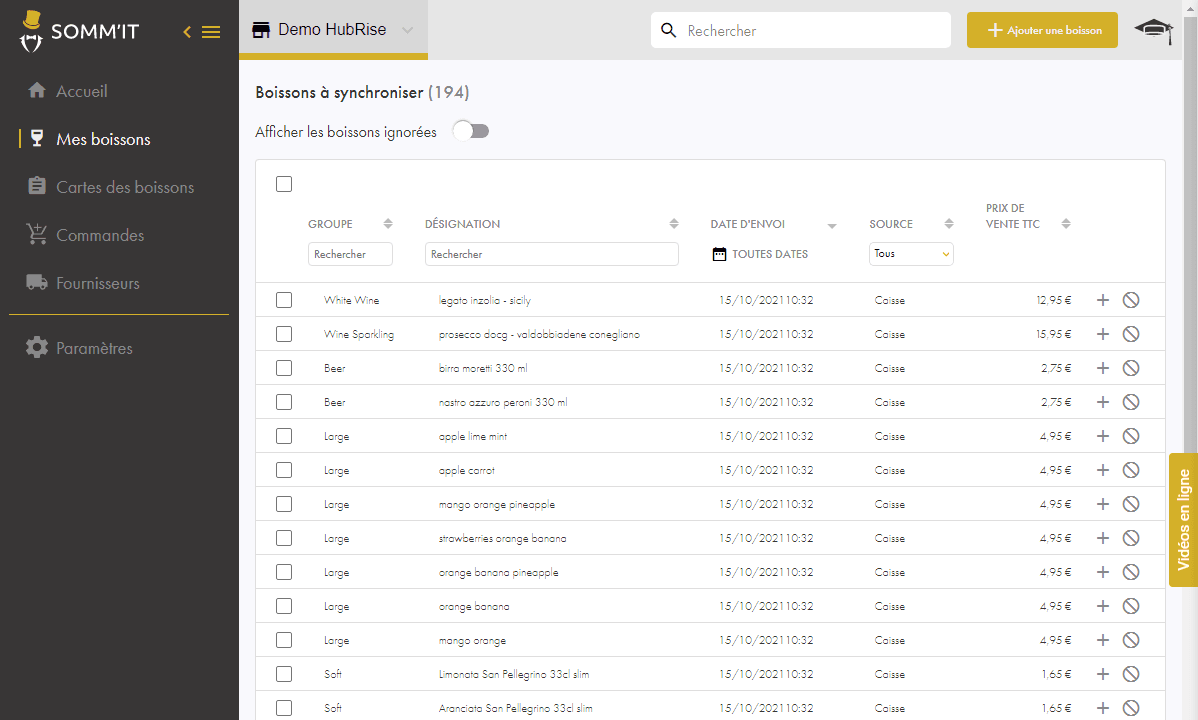Click the graduation cap icon

pos(1153,30)
